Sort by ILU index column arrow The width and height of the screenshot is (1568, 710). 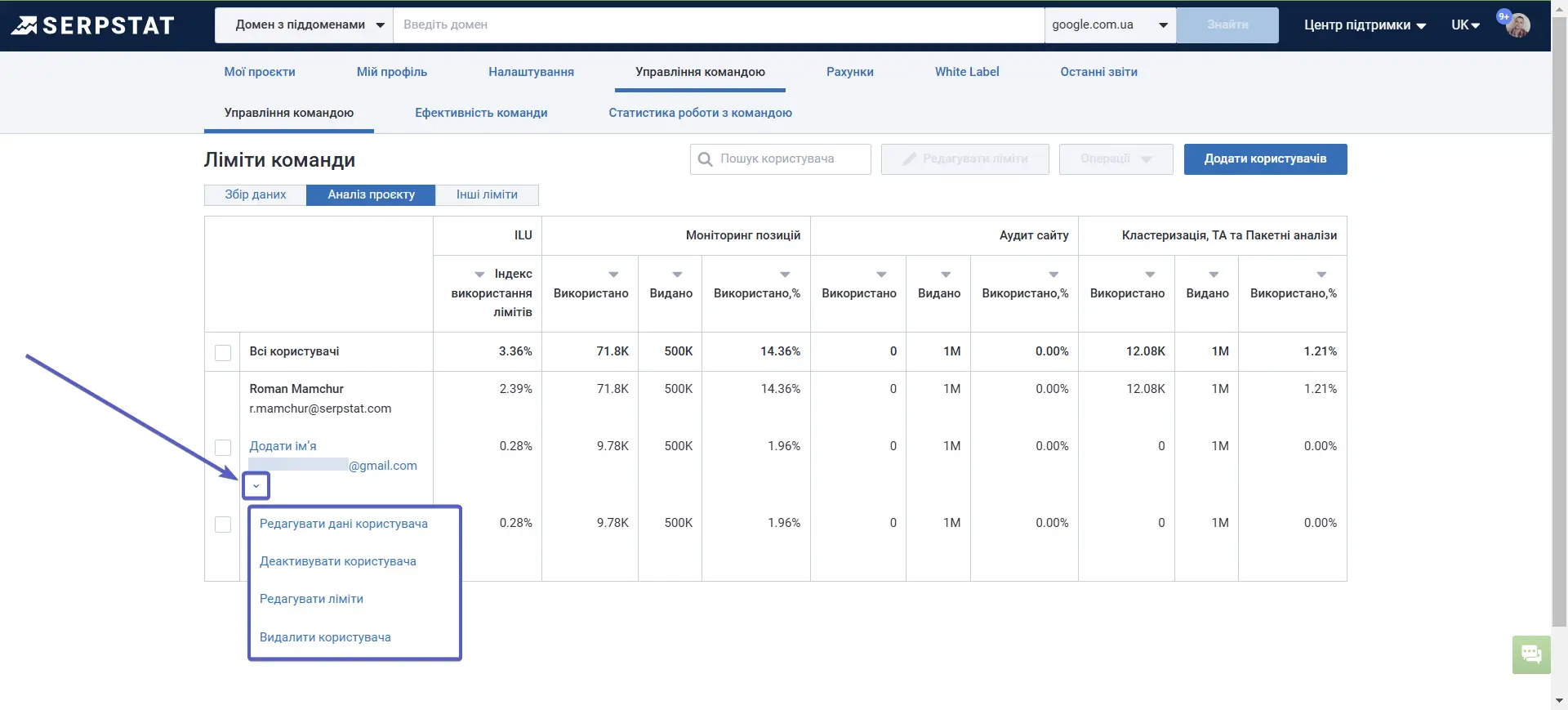pyautogui.click(x=479, y=275)
